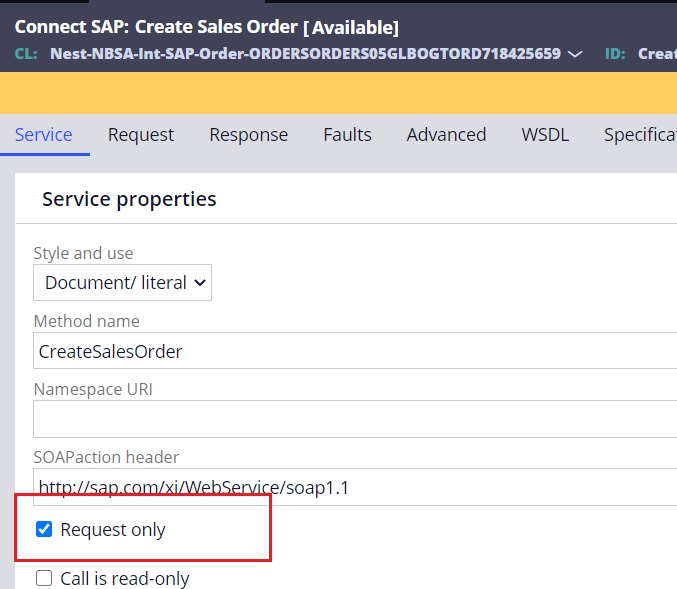677x589 pixels.
Task: Open the Response tab
Action: coord(249,135)
